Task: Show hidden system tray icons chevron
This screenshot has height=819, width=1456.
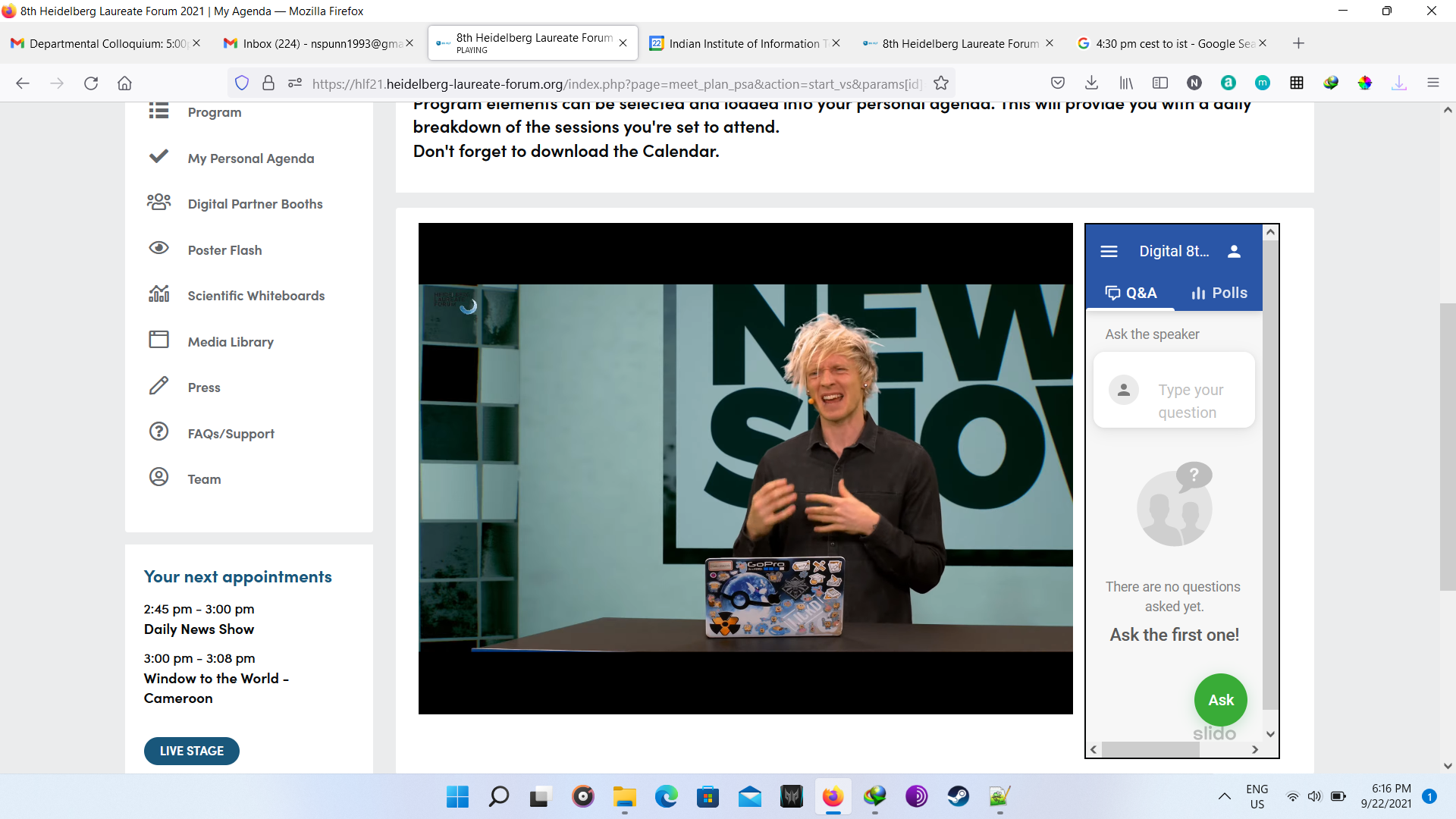Action: pyautogui.click(x=1224, y=796)
